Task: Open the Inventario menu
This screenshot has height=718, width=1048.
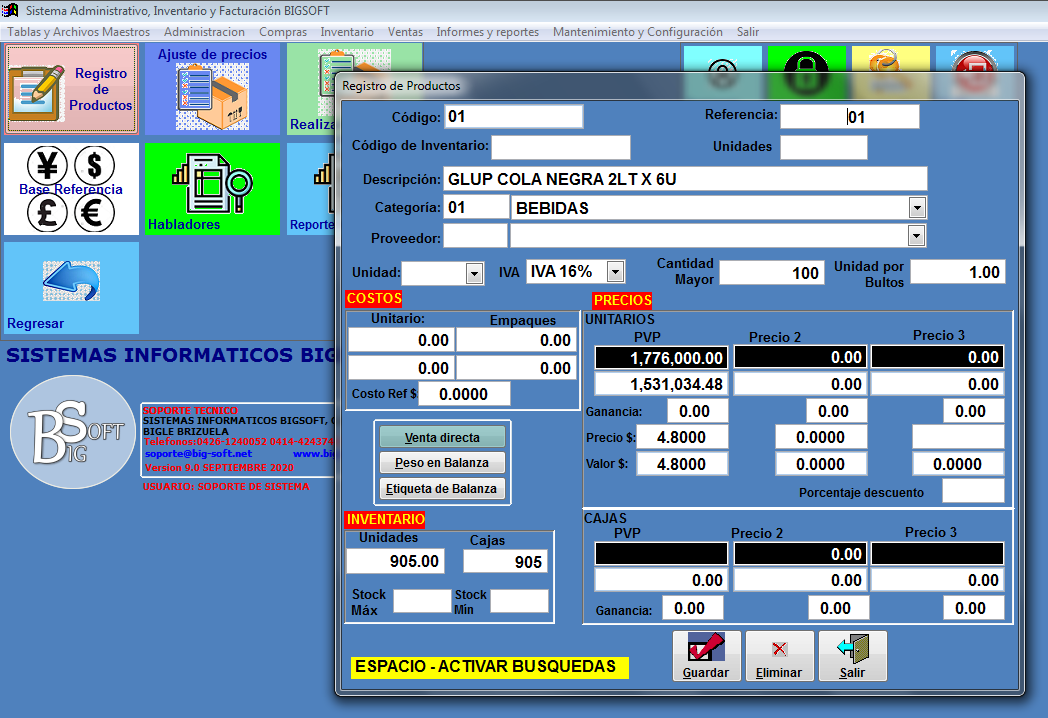Action: [347, 32]
